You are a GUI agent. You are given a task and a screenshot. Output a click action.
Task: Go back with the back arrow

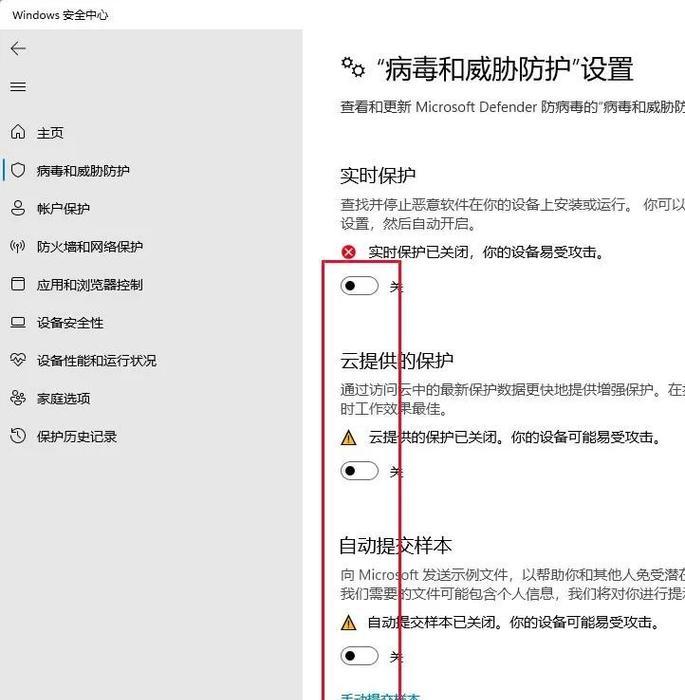pyautogui.click(x=18, y=48)
